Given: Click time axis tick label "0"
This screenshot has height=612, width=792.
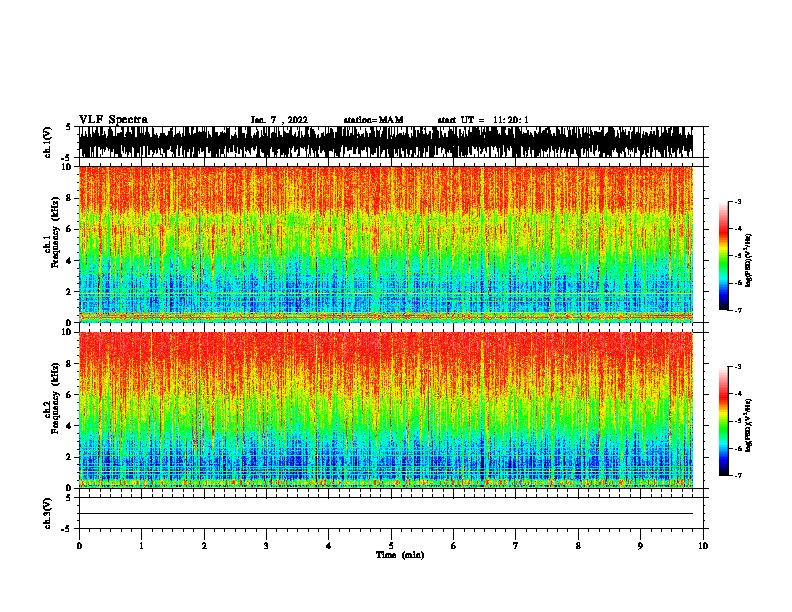Looking at the screenshot, I should click(x=79, y=546).
